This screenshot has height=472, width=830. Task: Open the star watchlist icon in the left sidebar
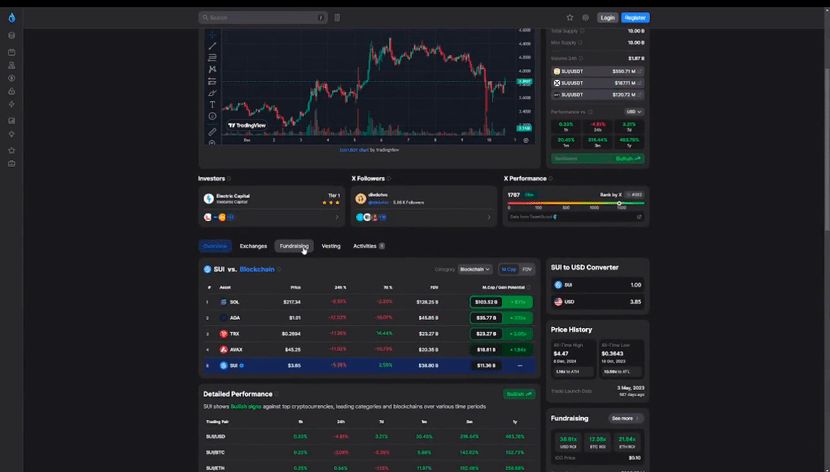point(12,151)
